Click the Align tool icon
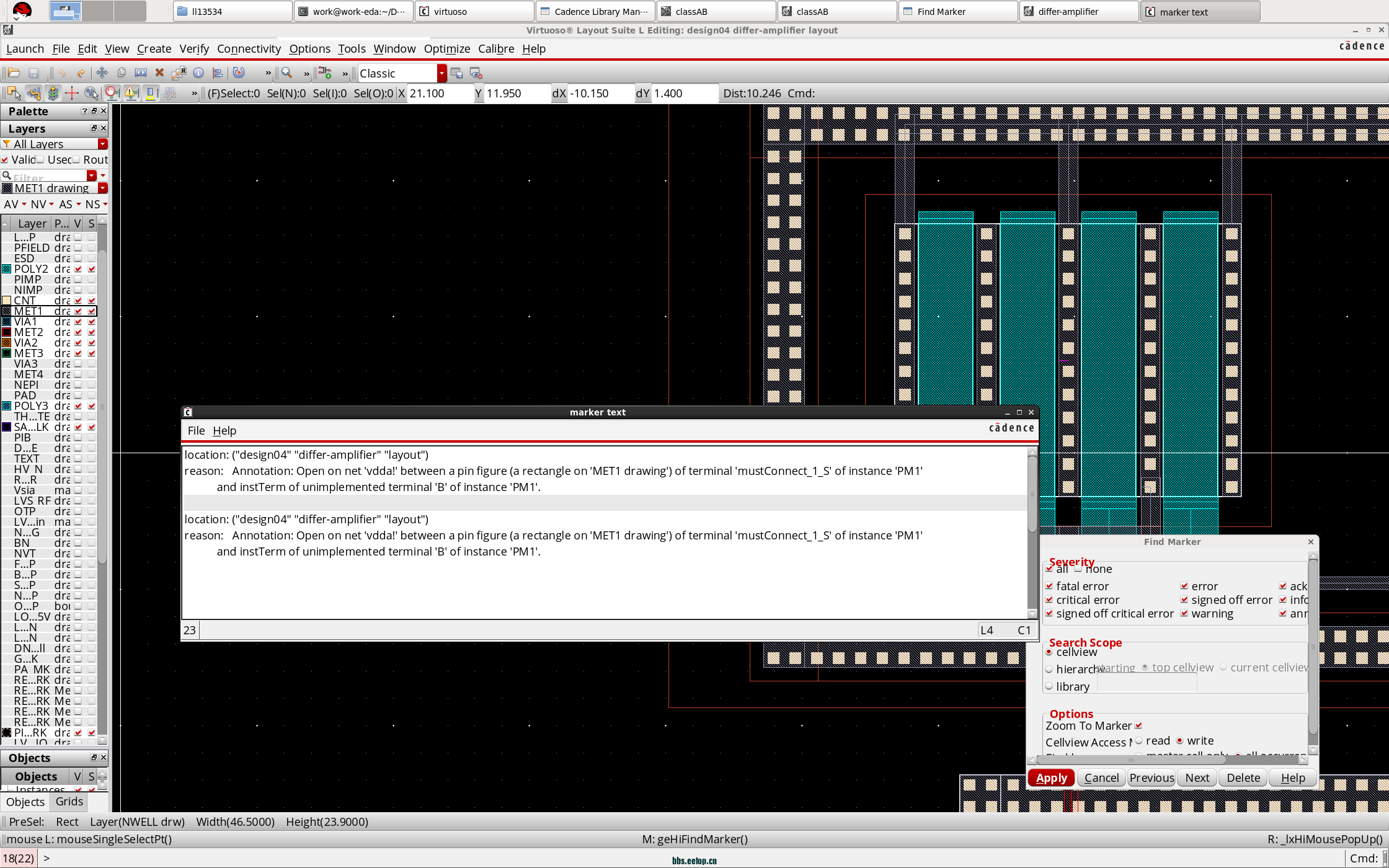This screenshot has height=868, width=1389. click(x=218, y=73)
